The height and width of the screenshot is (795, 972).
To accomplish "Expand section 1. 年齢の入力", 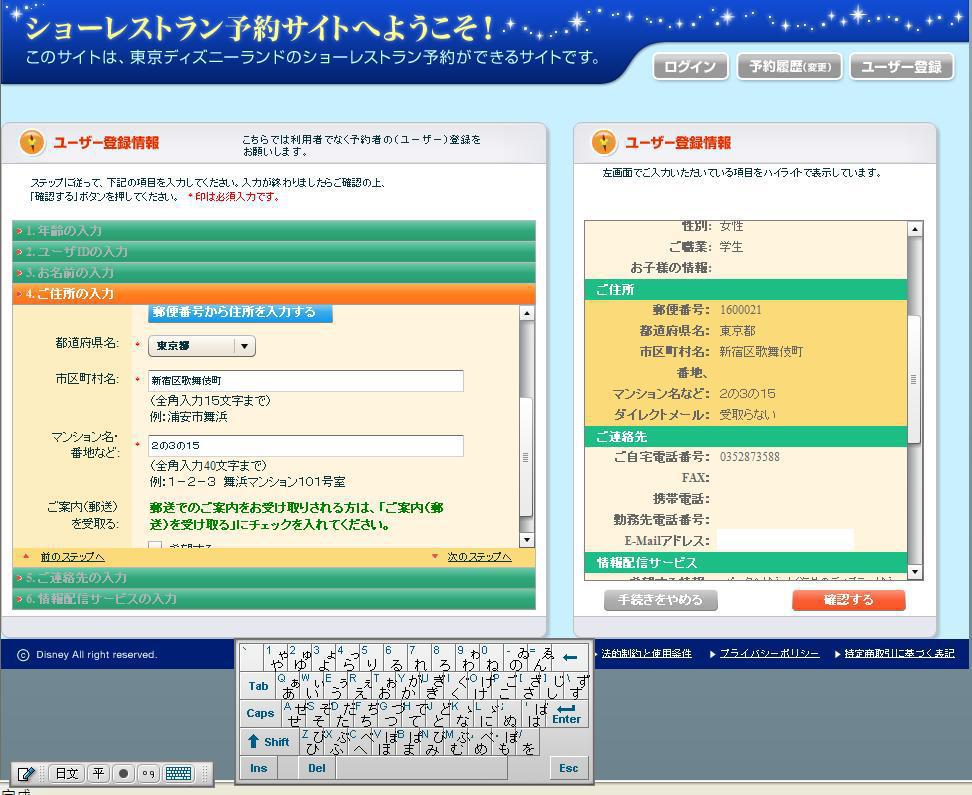I will 273,231.
